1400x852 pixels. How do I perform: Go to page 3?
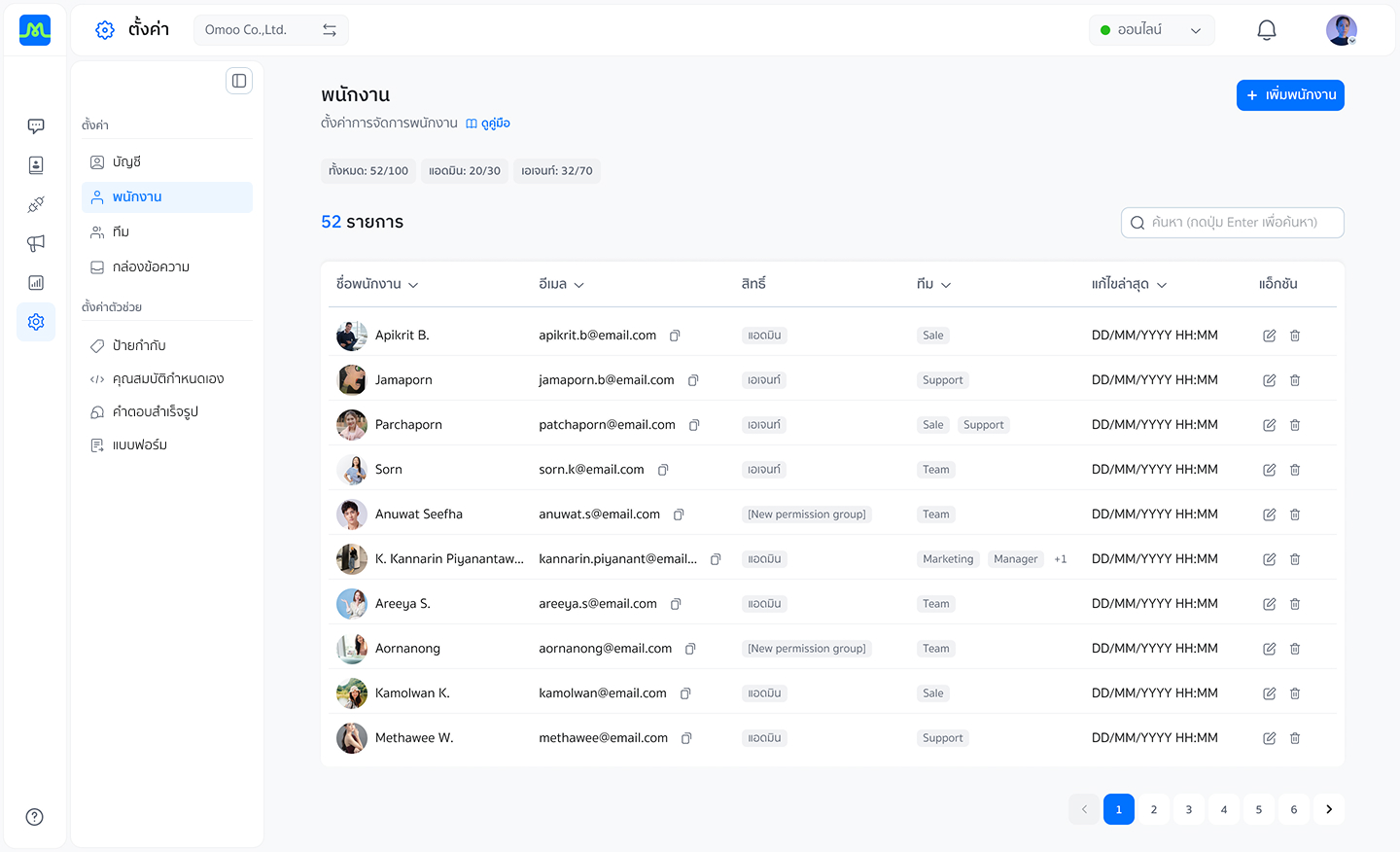pyautogui.click(x=1189, y=809)
